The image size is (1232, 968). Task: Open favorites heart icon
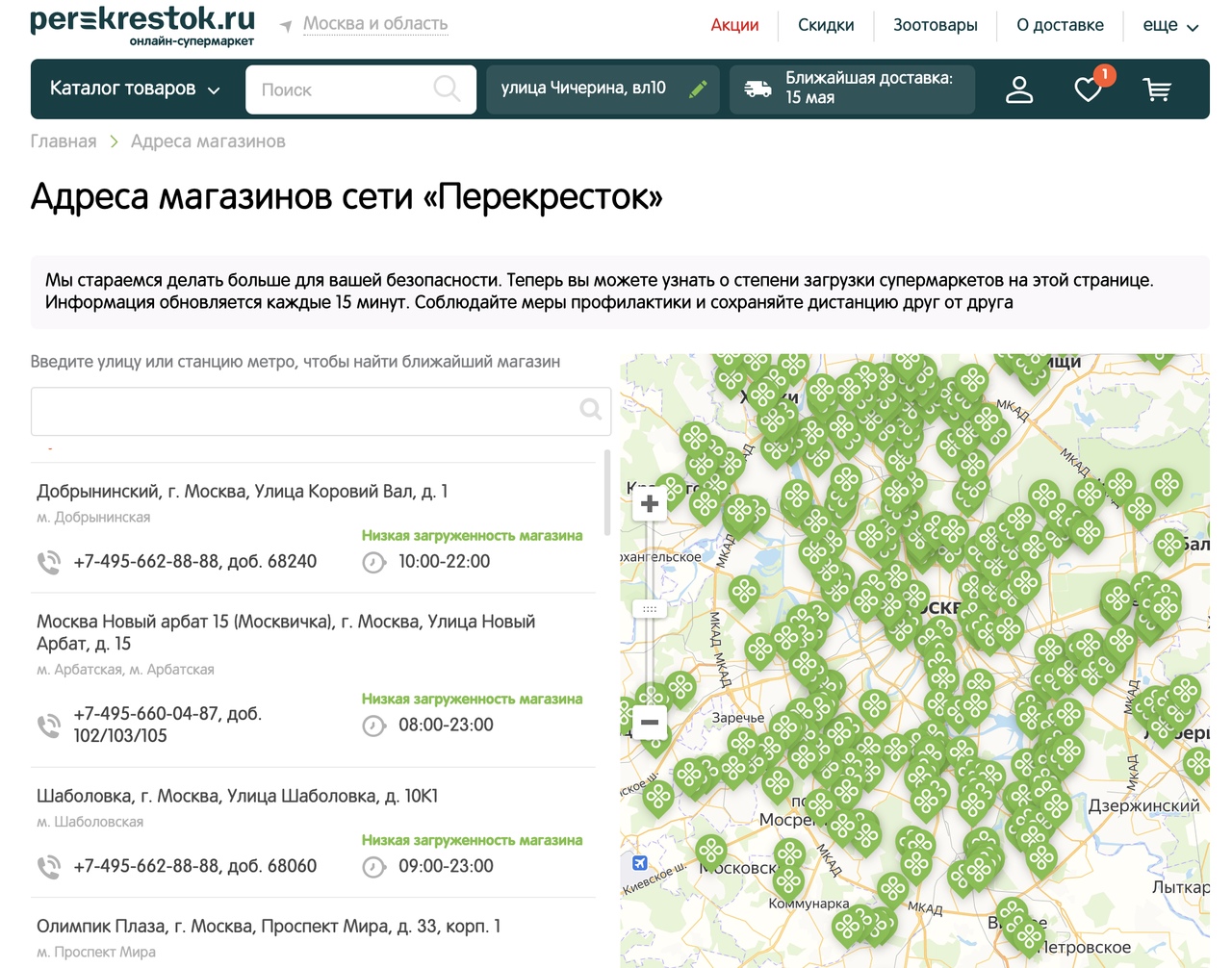pos(1089,89)
